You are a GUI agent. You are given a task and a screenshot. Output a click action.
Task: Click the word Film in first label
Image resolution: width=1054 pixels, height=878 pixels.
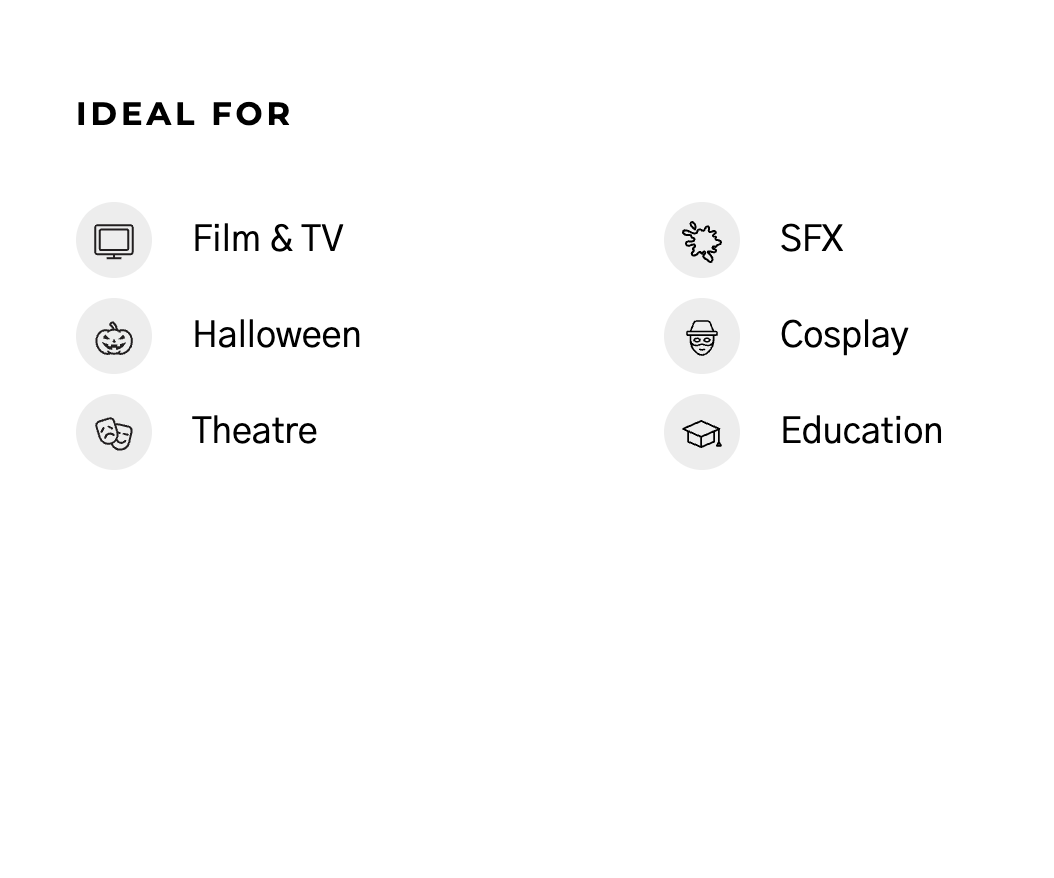226,239
